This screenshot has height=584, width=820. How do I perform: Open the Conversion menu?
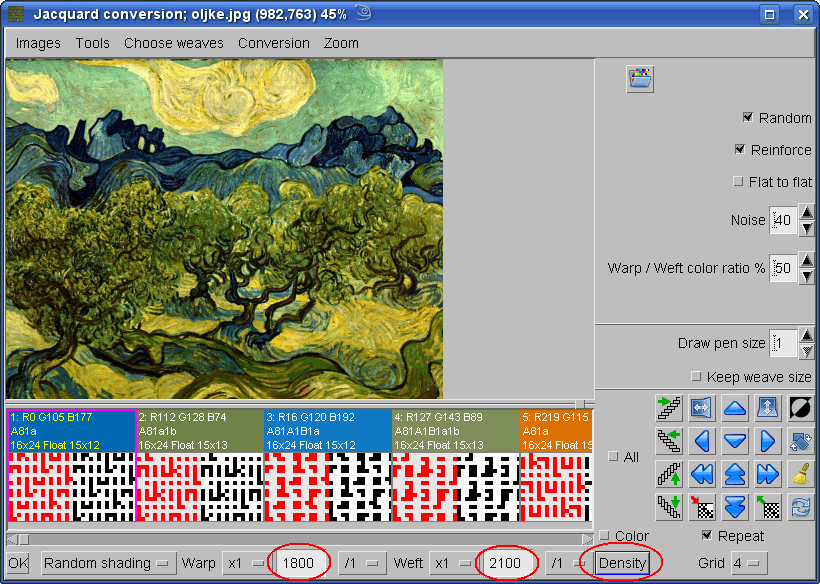tap(273, 43)
